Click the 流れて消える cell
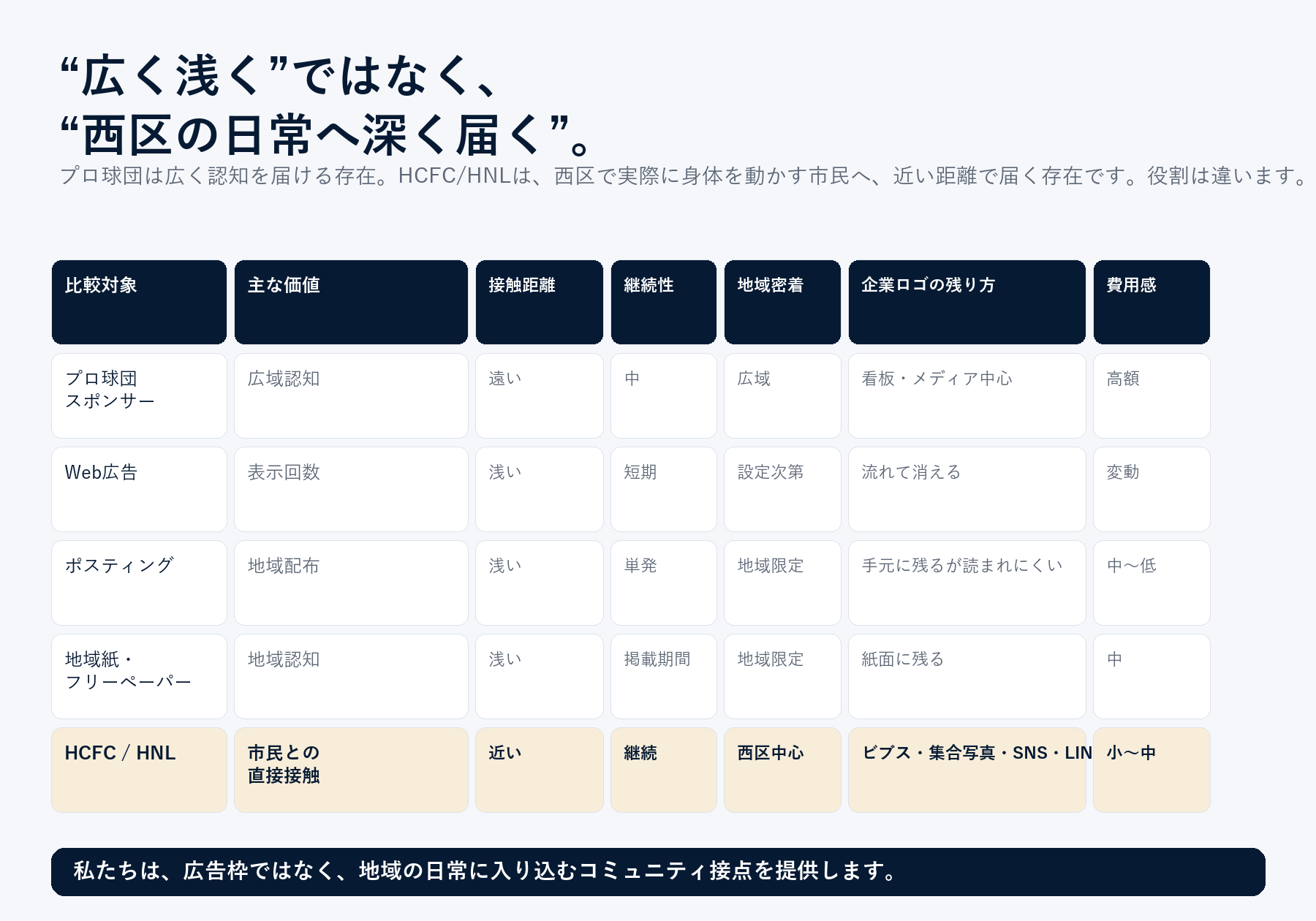Viewport: 1316px width, 921px height. coord(967,489)
